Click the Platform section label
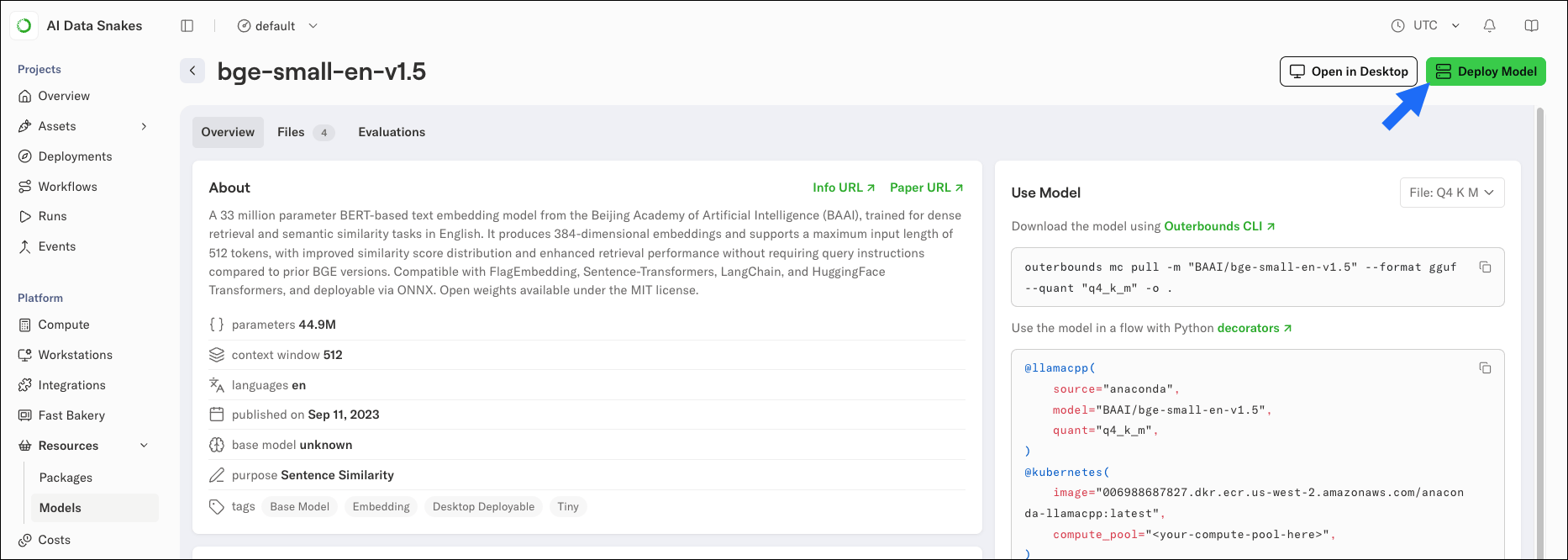This screenshot has width=1568, height=560. pos(40,298)
